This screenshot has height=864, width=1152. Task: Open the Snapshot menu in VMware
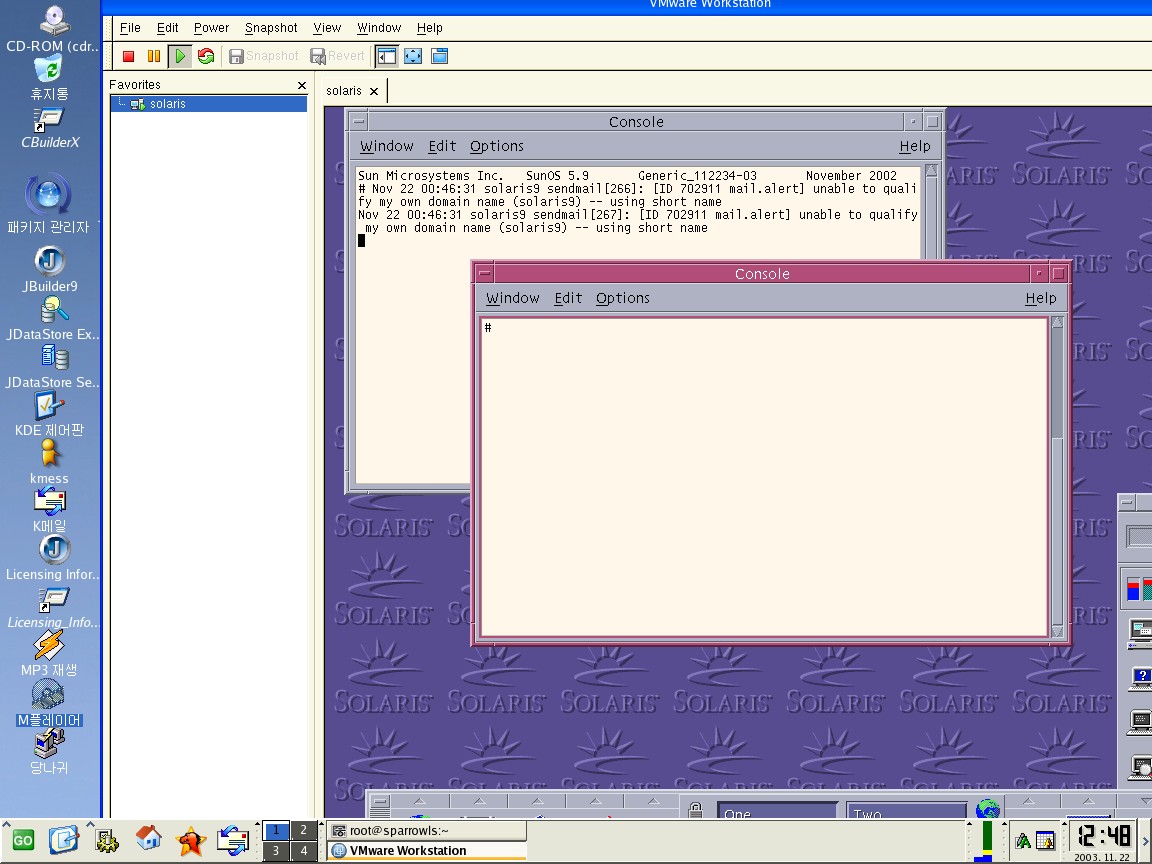point(271,28)
